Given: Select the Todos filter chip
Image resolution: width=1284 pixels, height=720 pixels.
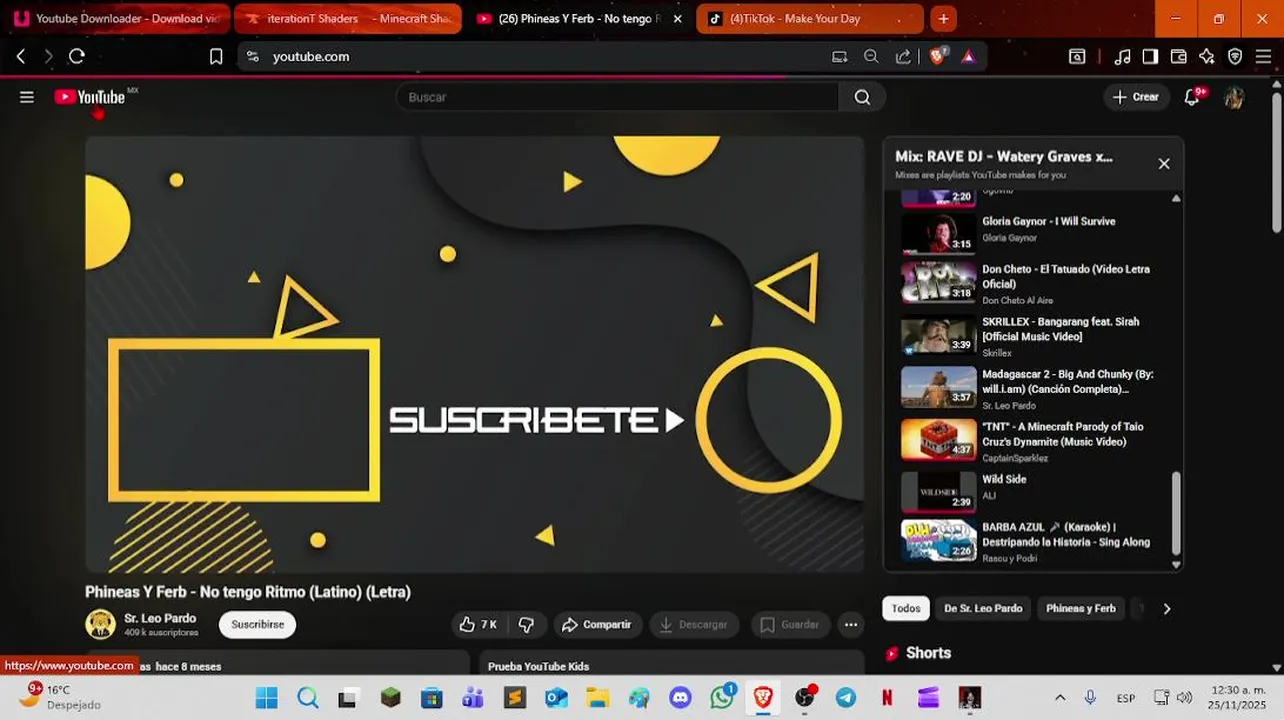Looking at the screenshot, I should pyautogui.click(x=906, y=608).
